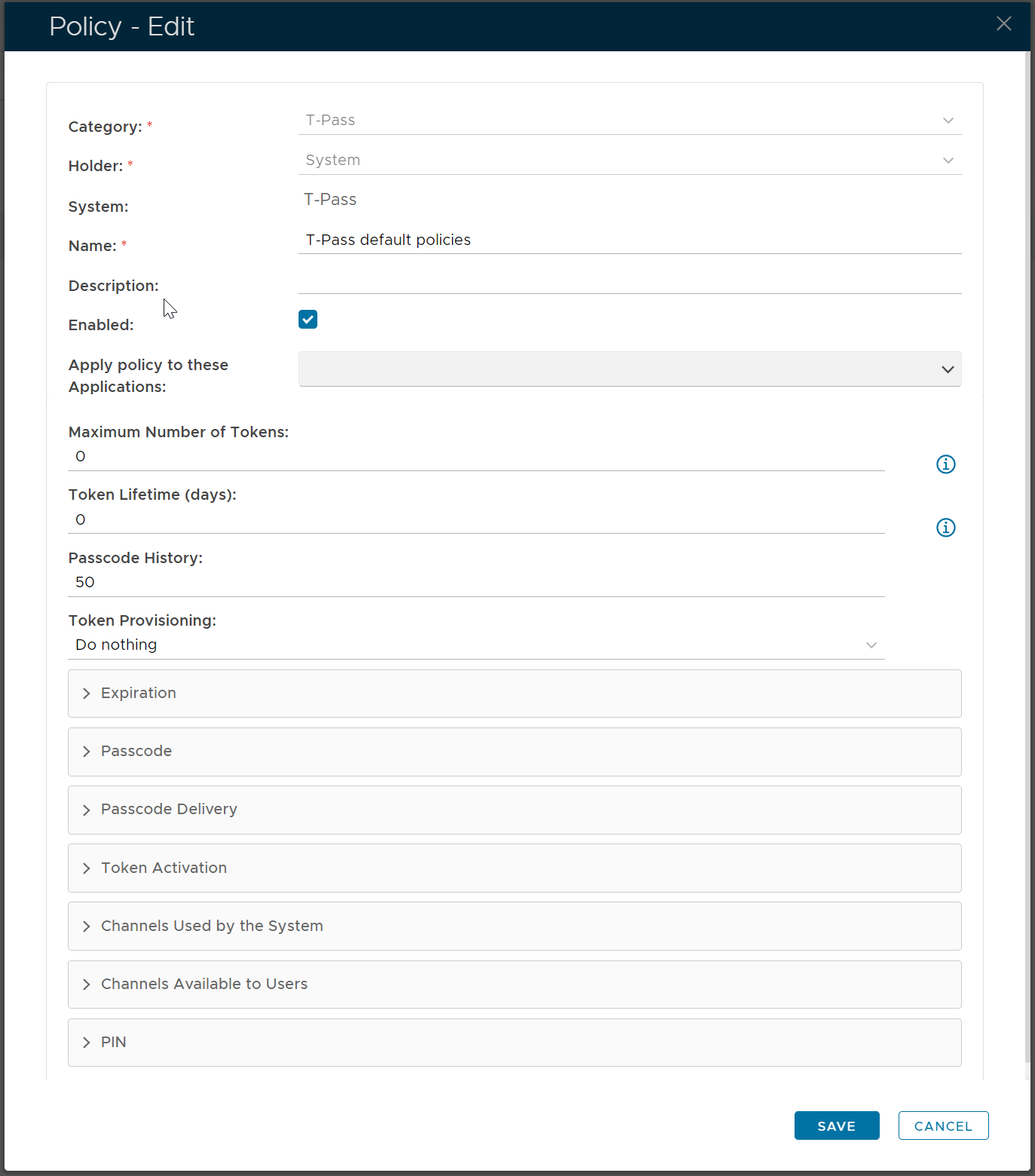The width and height of the screenshot is (1035, 1176).
Task: Close the Policy - Edit dialog with X
Action: (1003, 24)
